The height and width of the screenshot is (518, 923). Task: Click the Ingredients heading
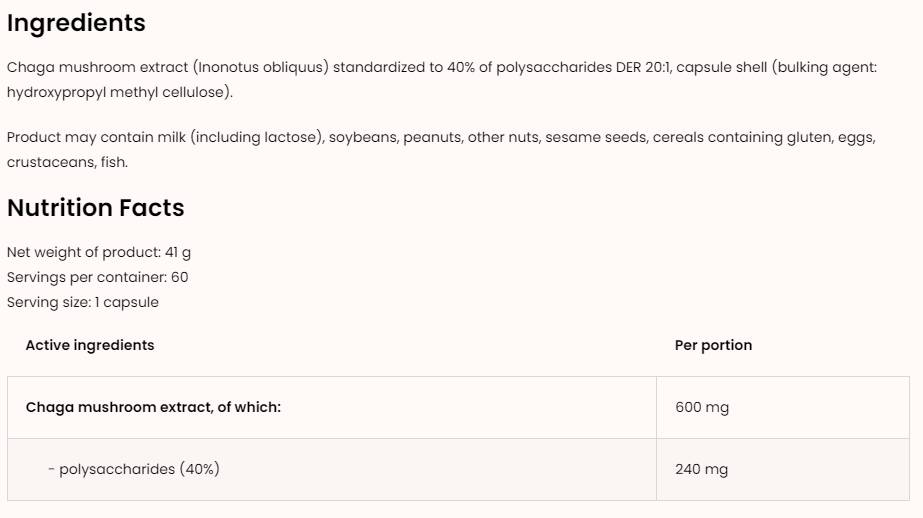(76, 23)
